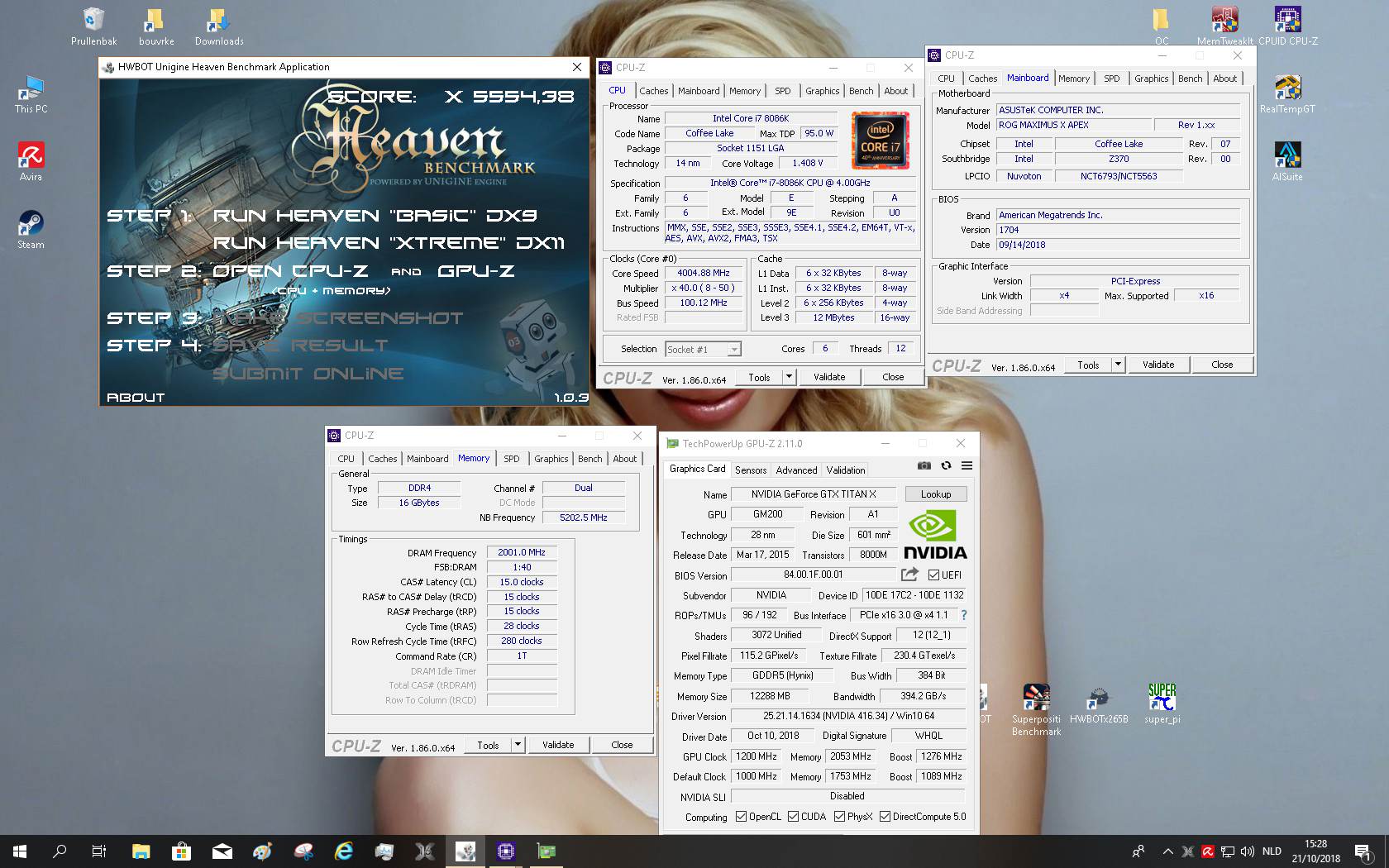Open Internet Explorer from the taskbar
The width and height of the screenshot is (1389, 868).
click(343, 851)
